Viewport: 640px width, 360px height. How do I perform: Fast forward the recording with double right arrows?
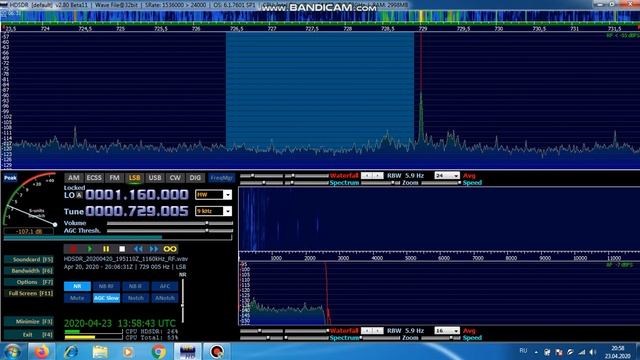pyautogui.click(x=154, y=249)
